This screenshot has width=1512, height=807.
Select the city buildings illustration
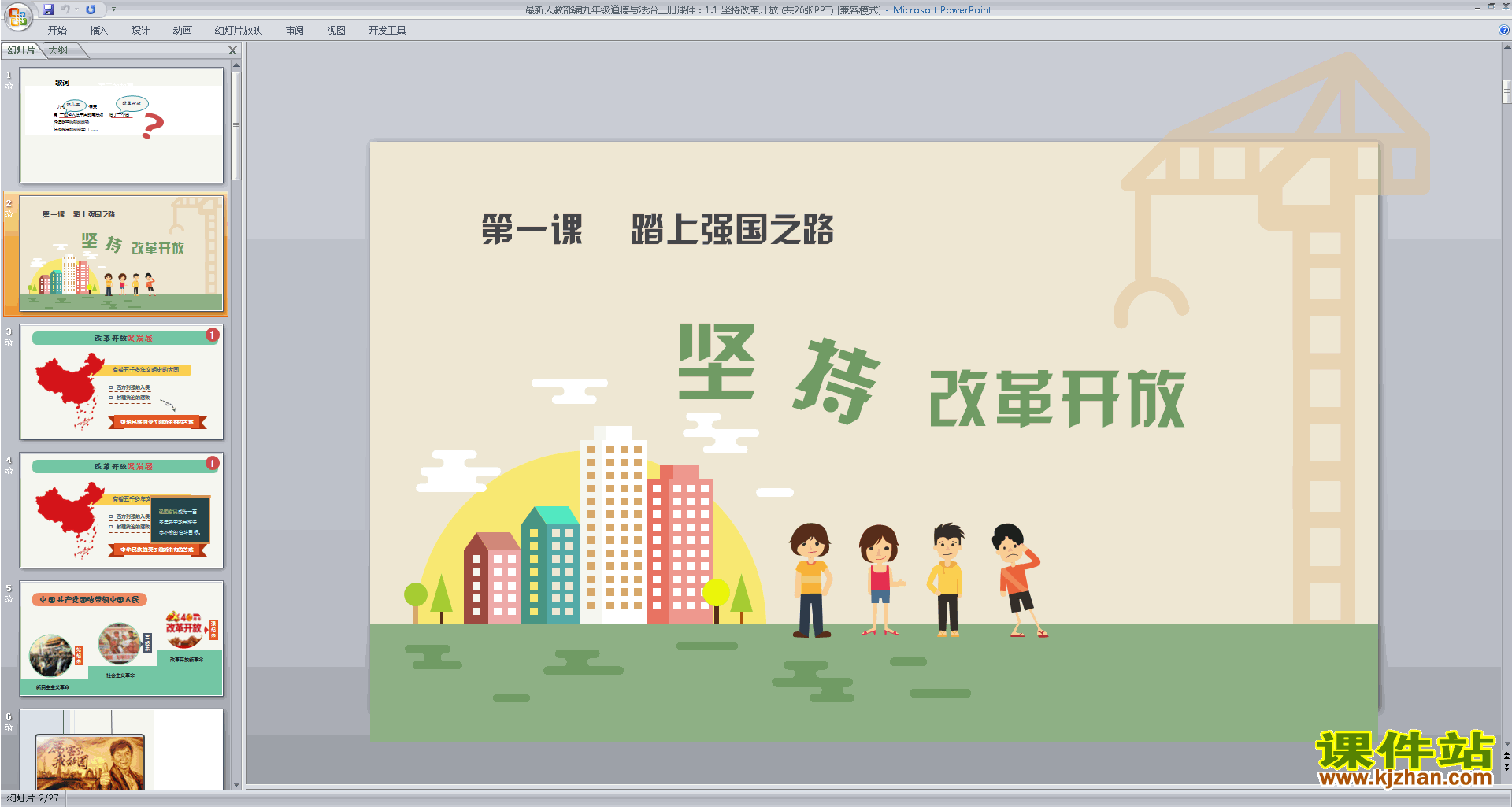pos(588,526)
